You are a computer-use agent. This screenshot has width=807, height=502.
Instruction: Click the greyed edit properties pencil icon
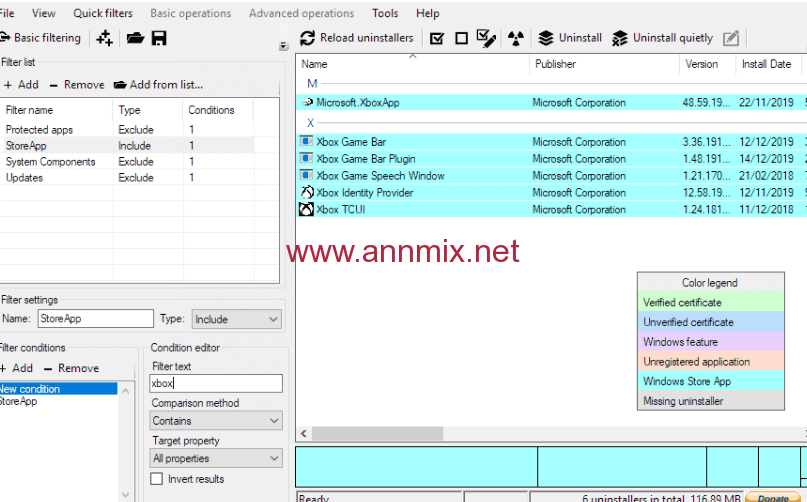click(731, 38)
